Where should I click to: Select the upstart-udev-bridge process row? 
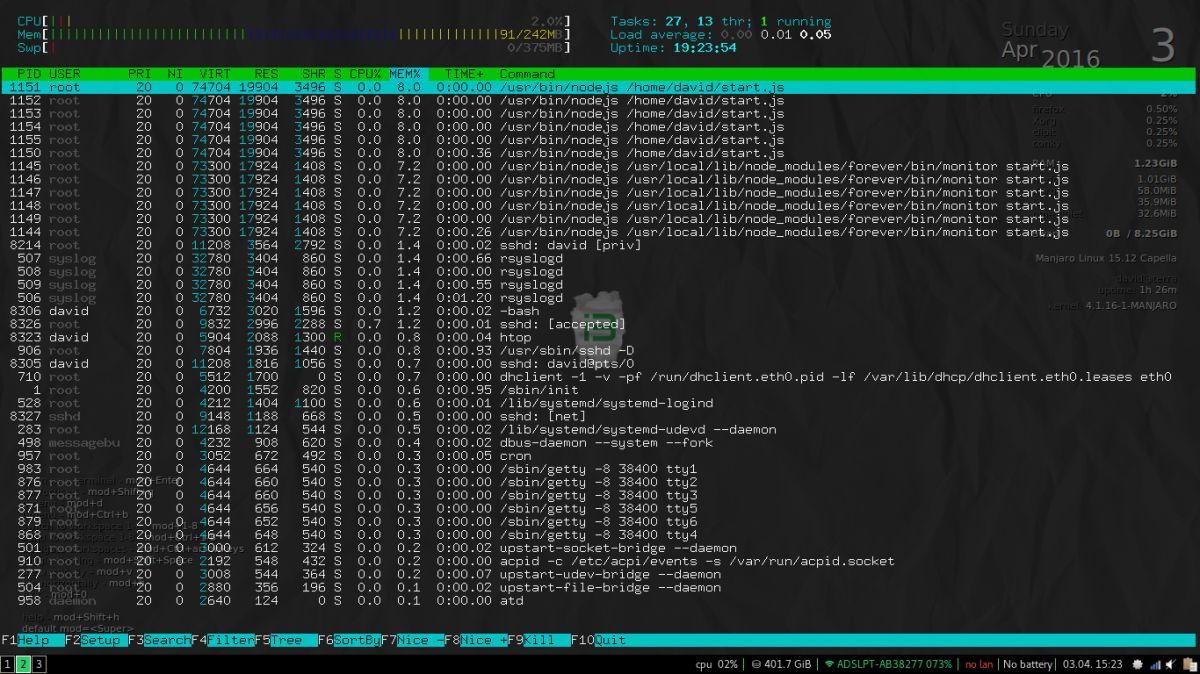[x=600, y=574]
